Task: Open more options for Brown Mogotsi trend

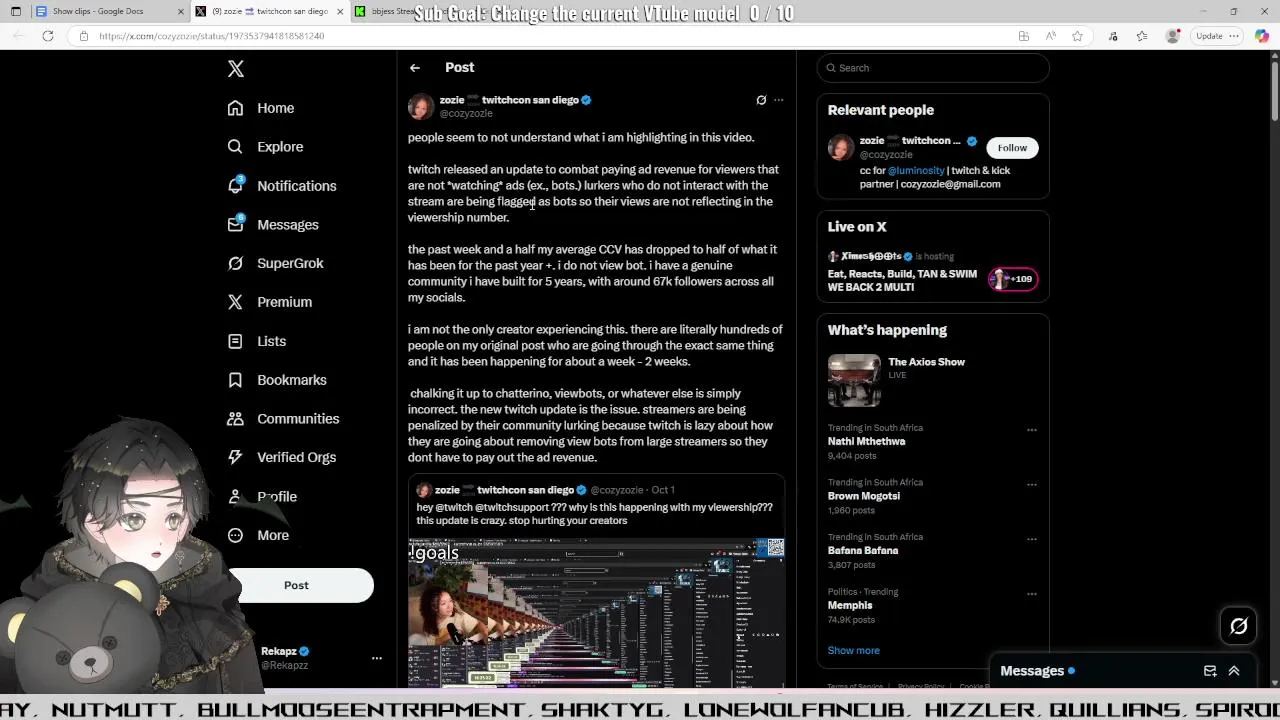Action: (x=1031, y=485)
